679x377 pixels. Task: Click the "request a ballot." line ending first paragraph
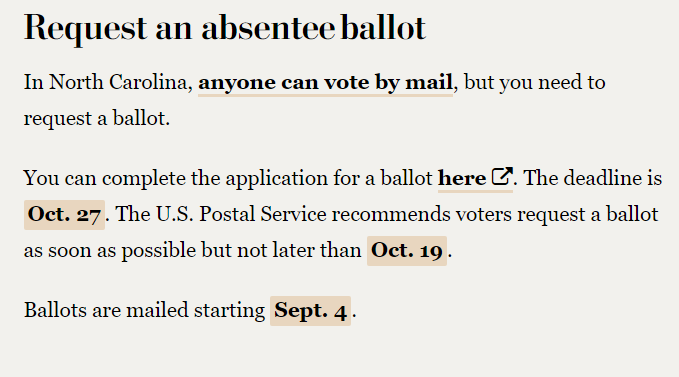(x=97, y=119)
